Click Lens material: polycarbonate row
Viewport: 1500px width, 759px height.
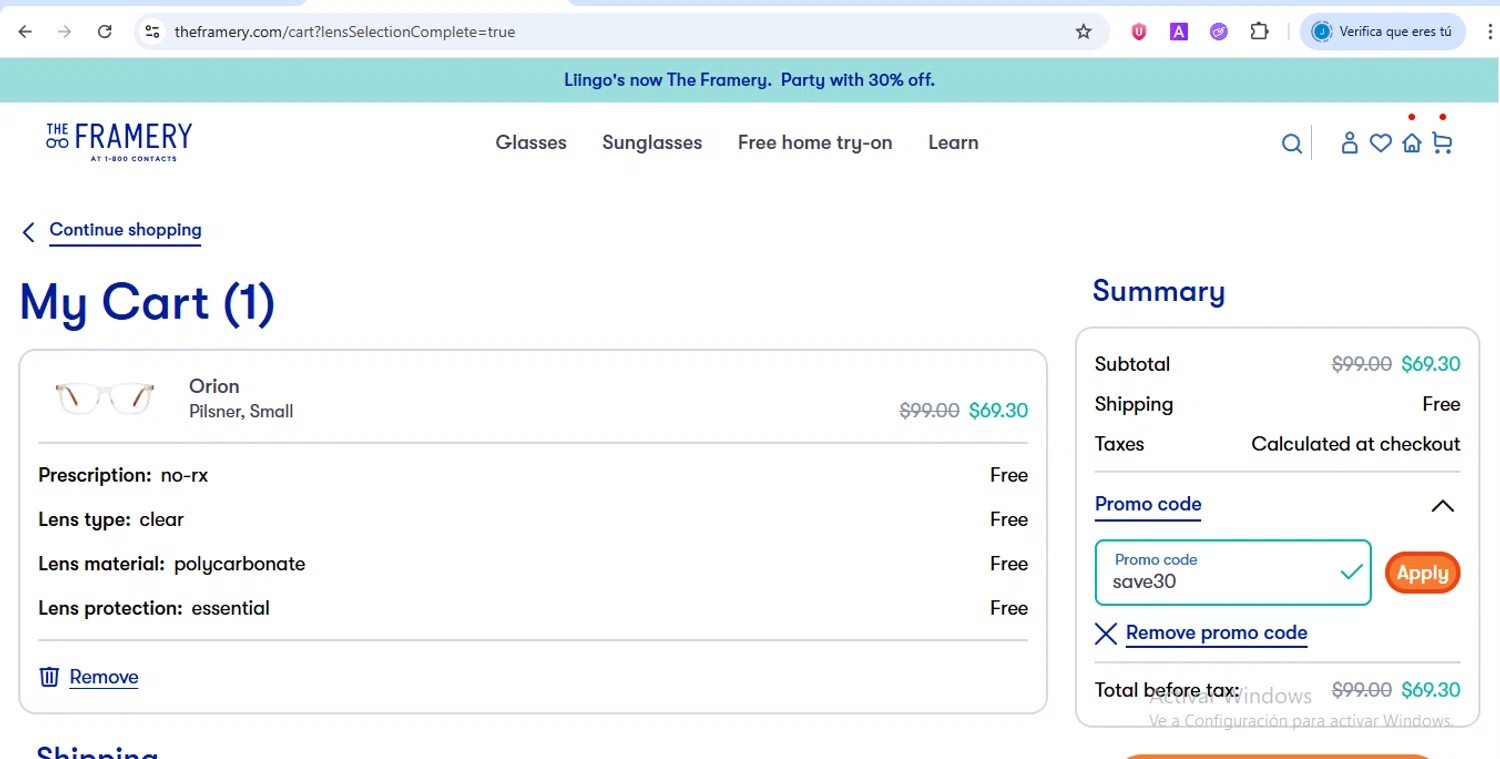pos(533,564)
